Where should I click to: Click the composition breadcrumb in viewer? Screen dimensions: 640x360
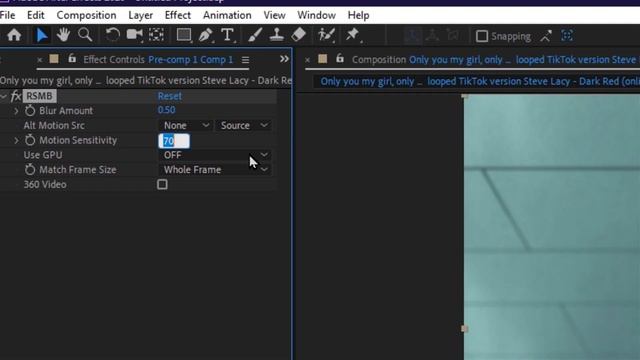click(480, 81)
